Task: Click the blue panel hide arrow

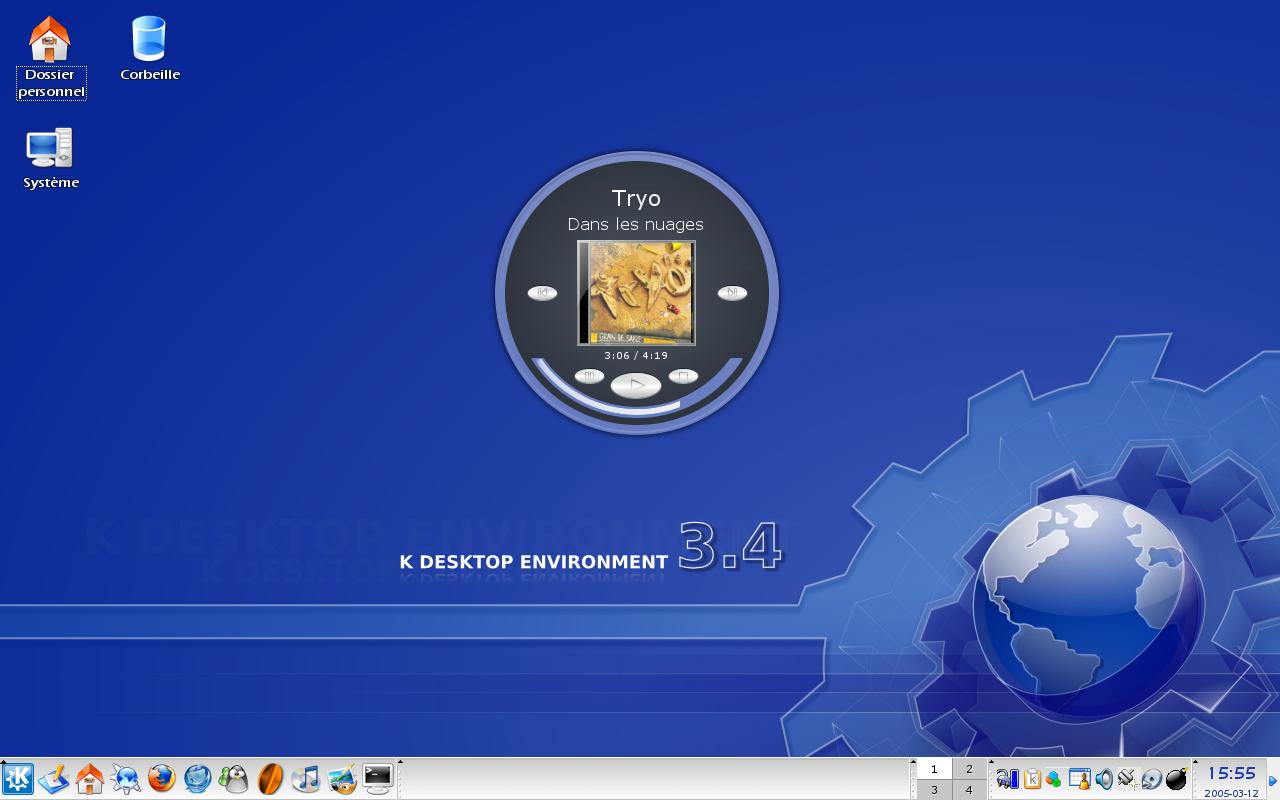Action: 1273,781
